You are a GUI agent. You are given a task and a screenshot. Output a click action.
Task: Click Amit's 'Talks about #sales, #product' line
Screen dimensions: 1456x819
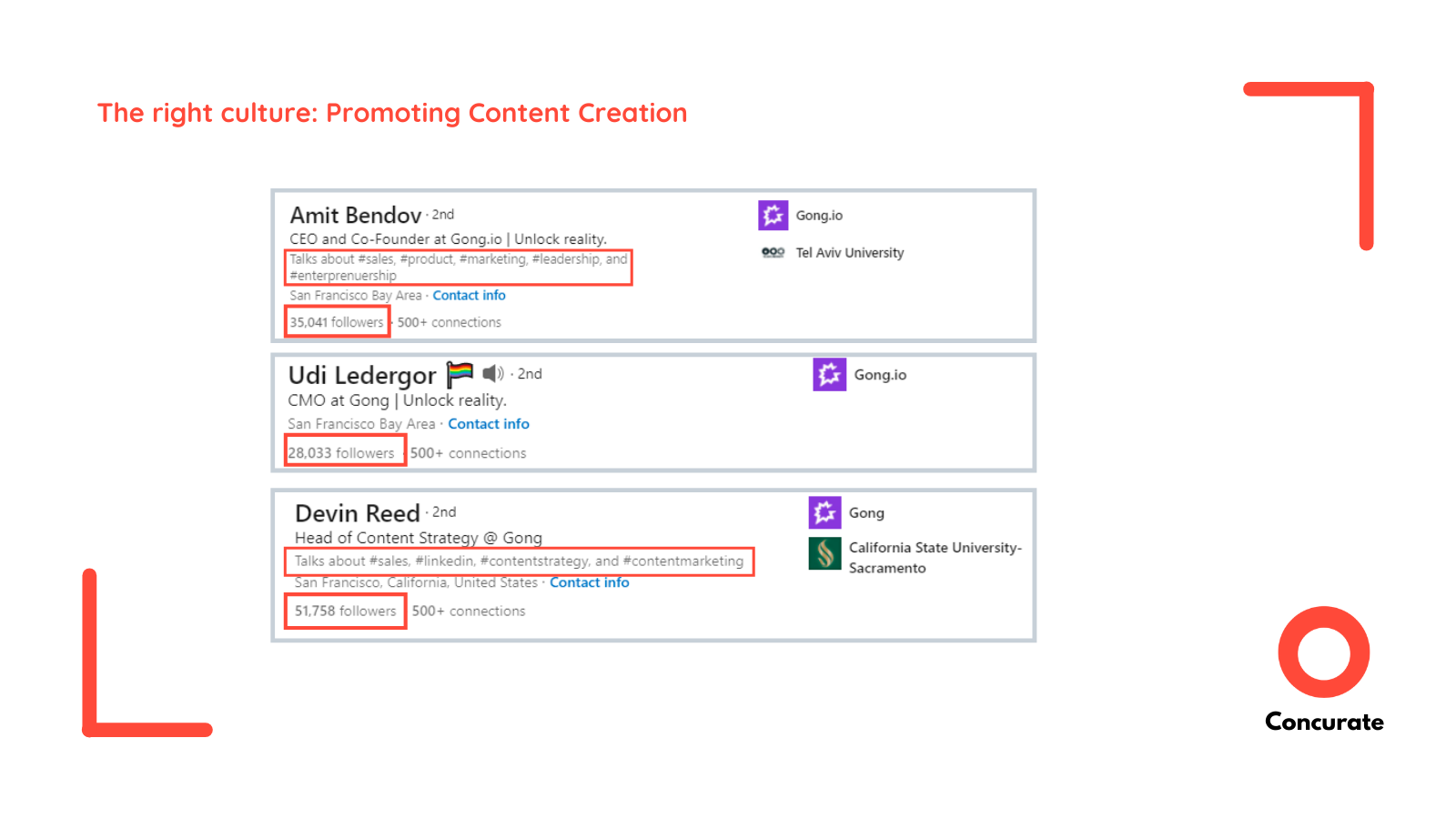point(459,268)
